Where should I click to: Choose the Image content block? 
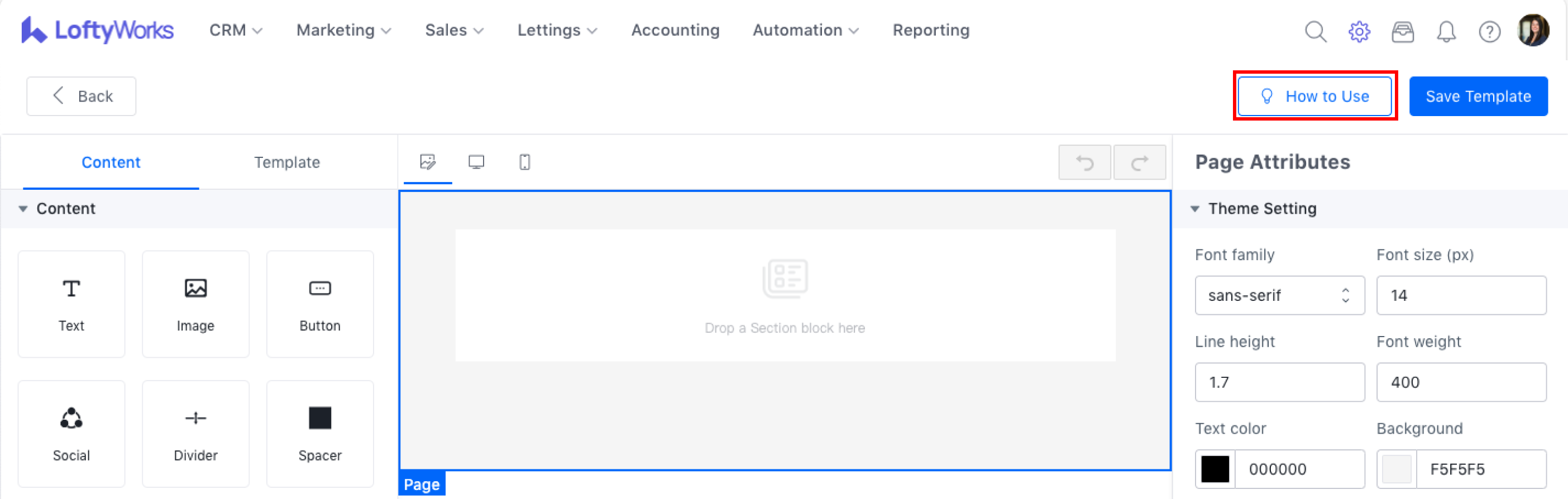195,304
